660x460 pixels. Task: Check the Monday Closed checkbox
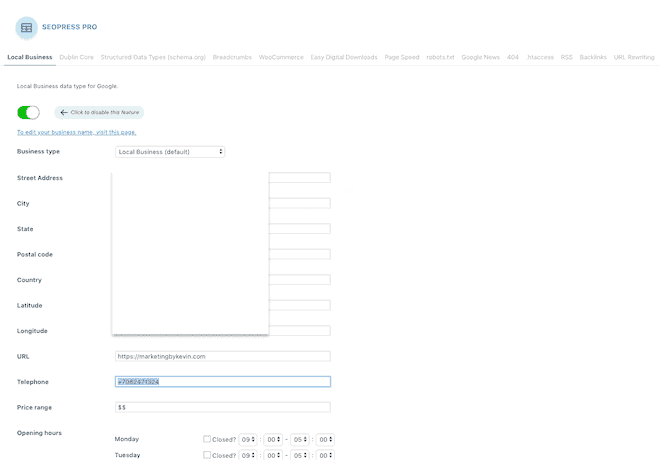point(207,439)
